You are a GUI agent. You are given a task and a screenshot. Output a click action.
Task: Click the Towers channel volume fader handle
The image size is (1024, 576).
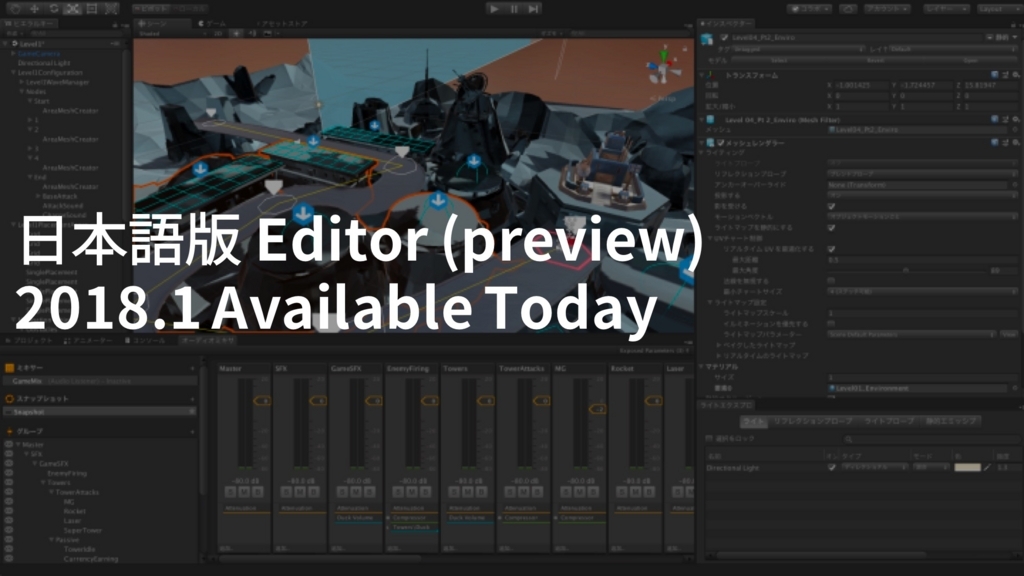(486, 400)
